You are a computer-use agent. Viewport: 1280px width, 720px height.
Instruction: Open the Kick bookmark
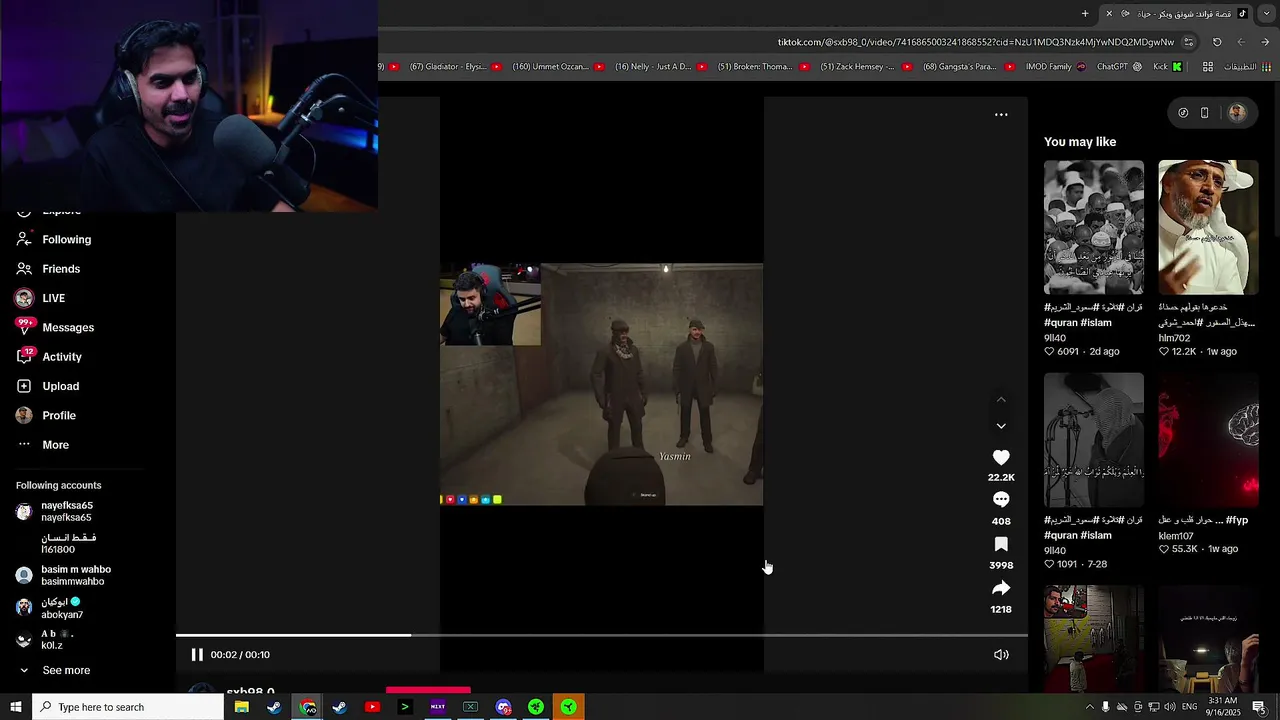[x=1168, y=67]
